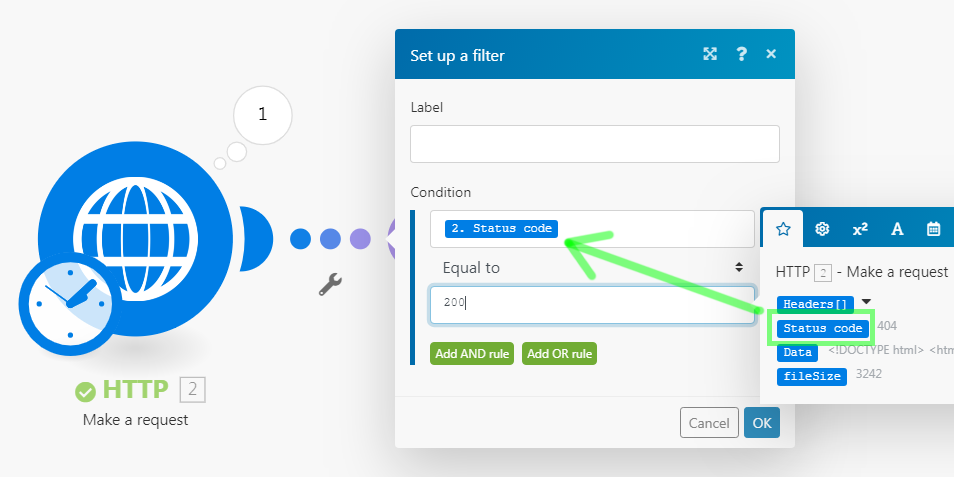Expand the Headers[] collection arrow
The width and height of the screenshot is (954, 477).
point(866,302)
